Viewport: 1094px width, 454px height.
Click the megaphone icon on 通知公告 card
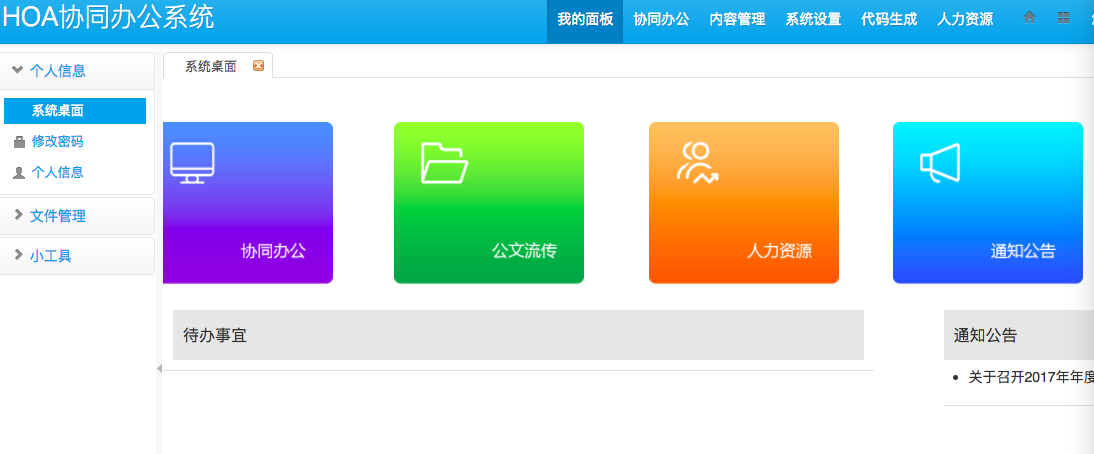click(x=940, y=164)
